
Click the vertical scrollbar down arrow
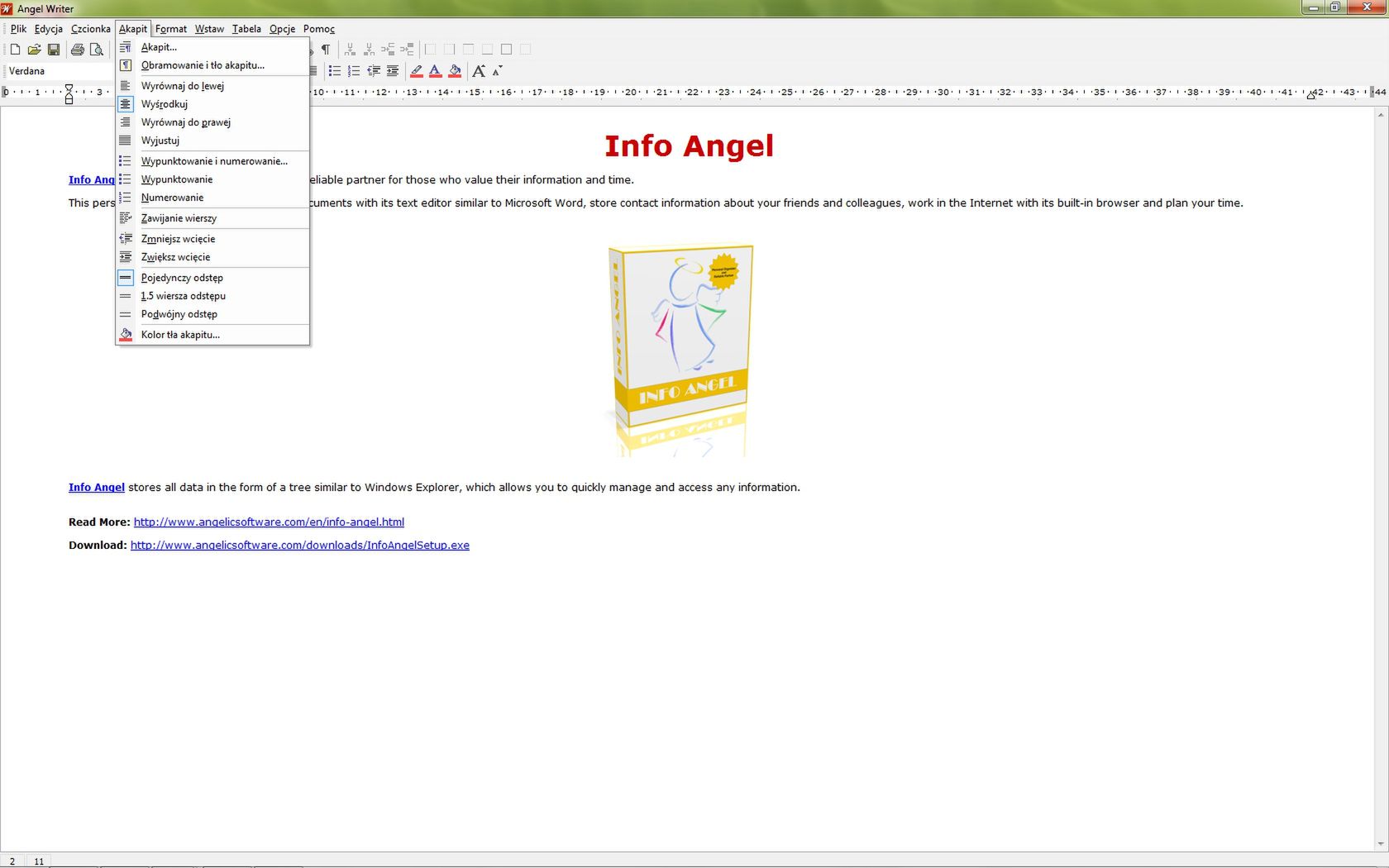[x=1381, y=844]
